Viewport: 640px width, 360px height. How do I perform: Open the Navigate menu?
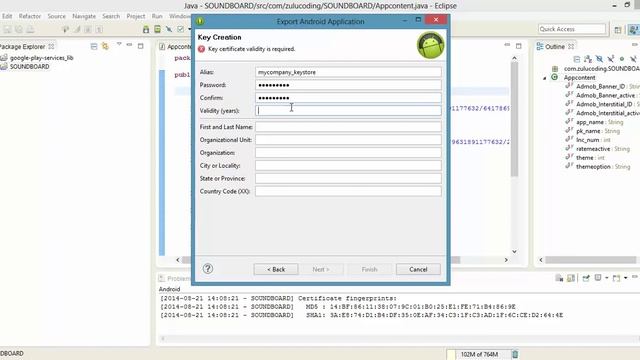click(x=84, y=16)
